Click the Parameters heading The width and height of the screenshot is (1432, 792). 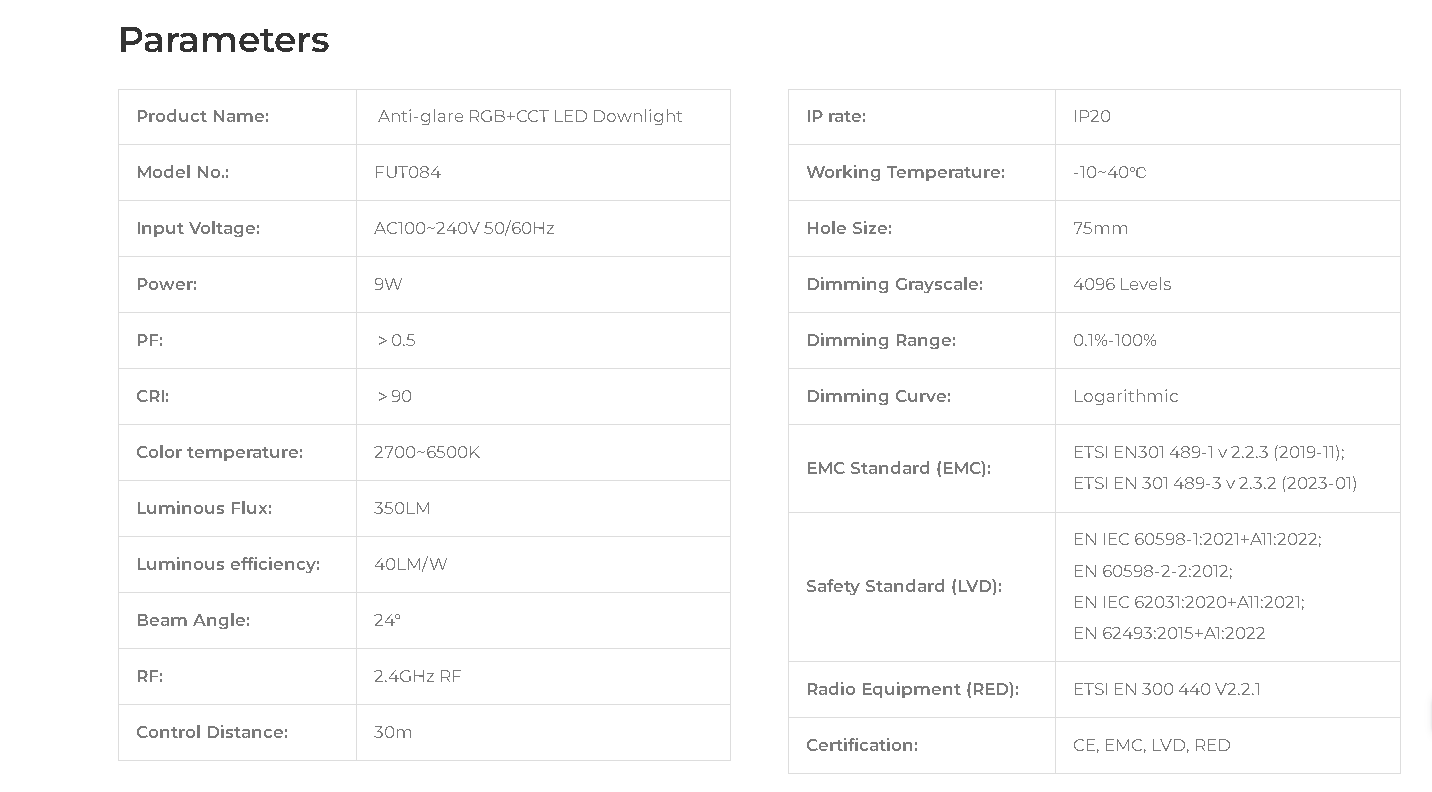224,40
